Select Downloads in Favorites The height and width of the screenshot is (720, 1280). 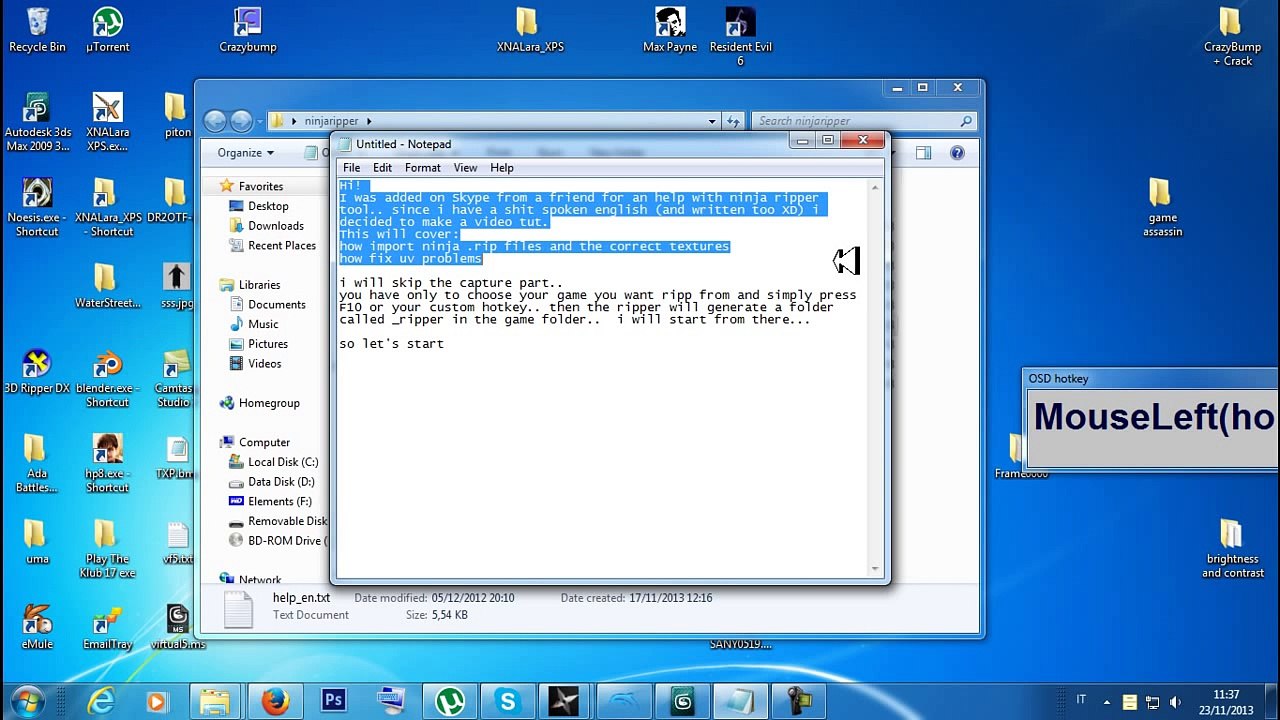pyautogui.click(x=275, y=226)
